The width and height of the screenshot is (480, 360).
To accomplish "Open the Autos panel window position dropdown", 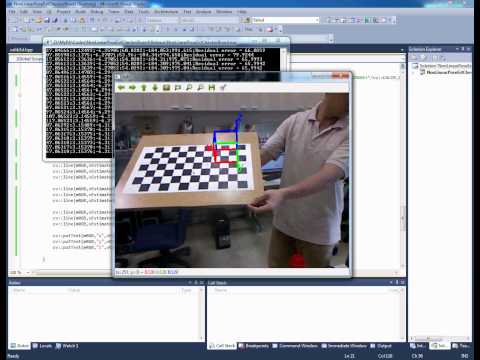I will point(190,283).
